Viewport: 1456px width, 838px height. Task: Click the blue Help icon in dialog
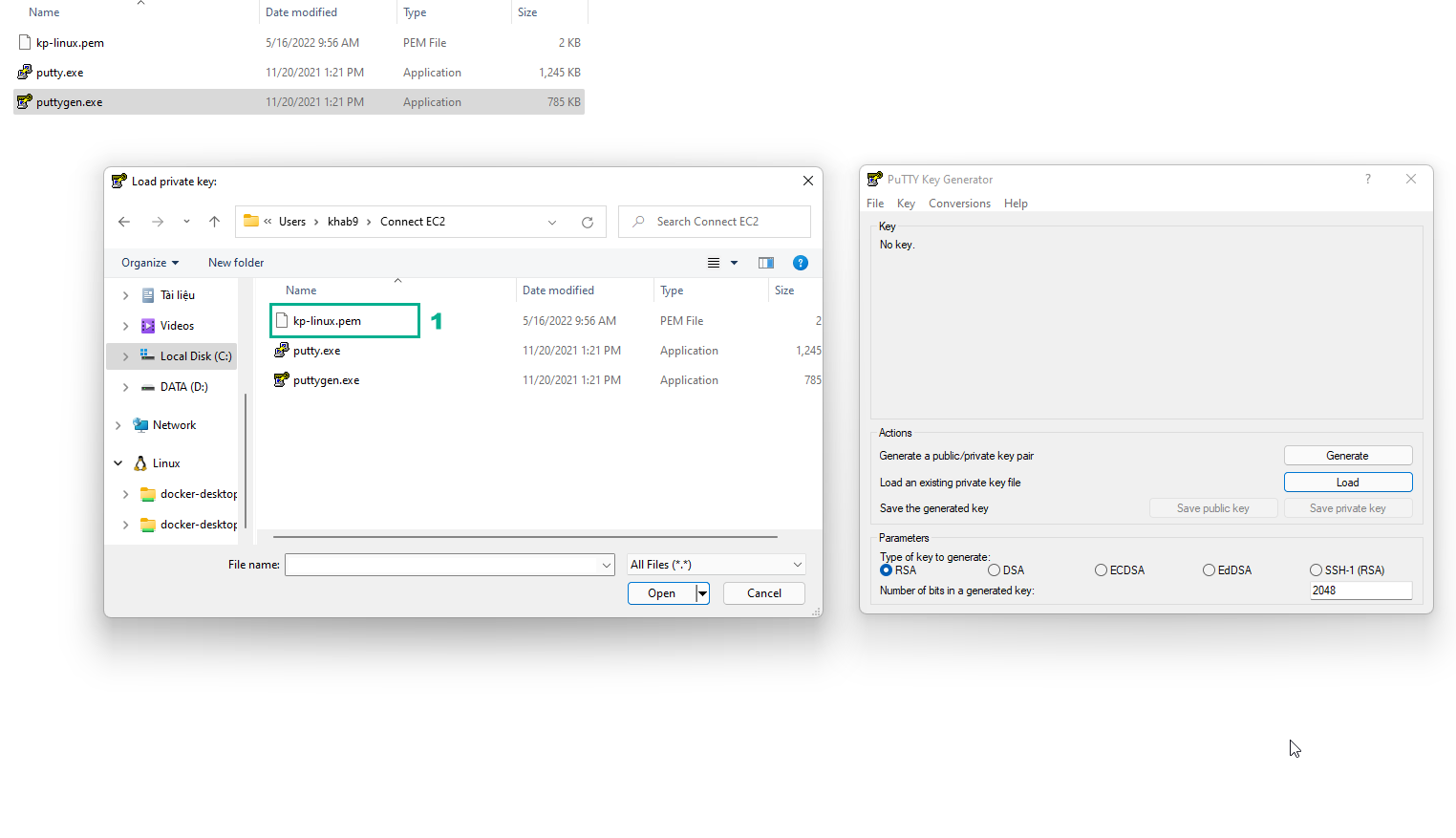pos(801,263)
